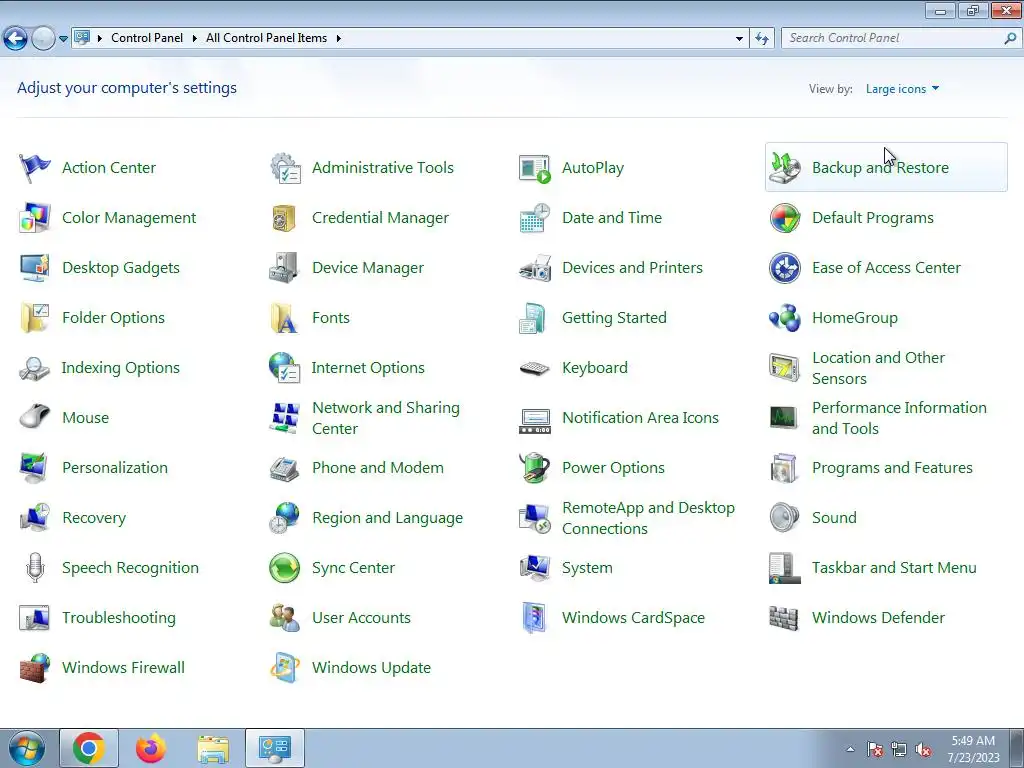Open the System link
The image size is (1024, 768).
(x=587, y=568)
